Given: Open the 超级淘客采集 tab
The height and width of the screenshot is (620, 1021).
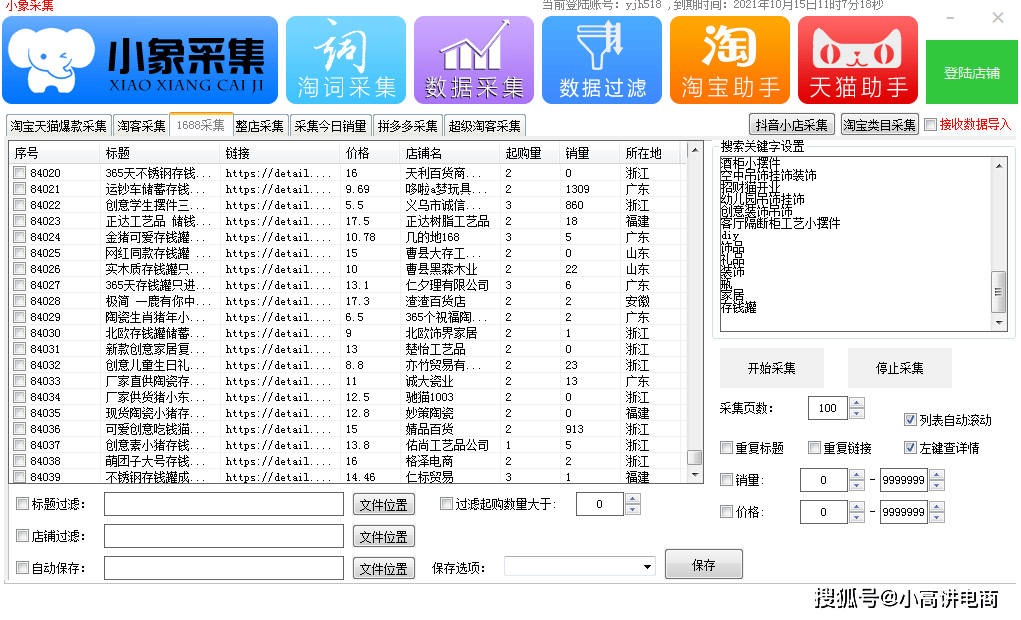Looking at the screenshot, I should [484, 126].
